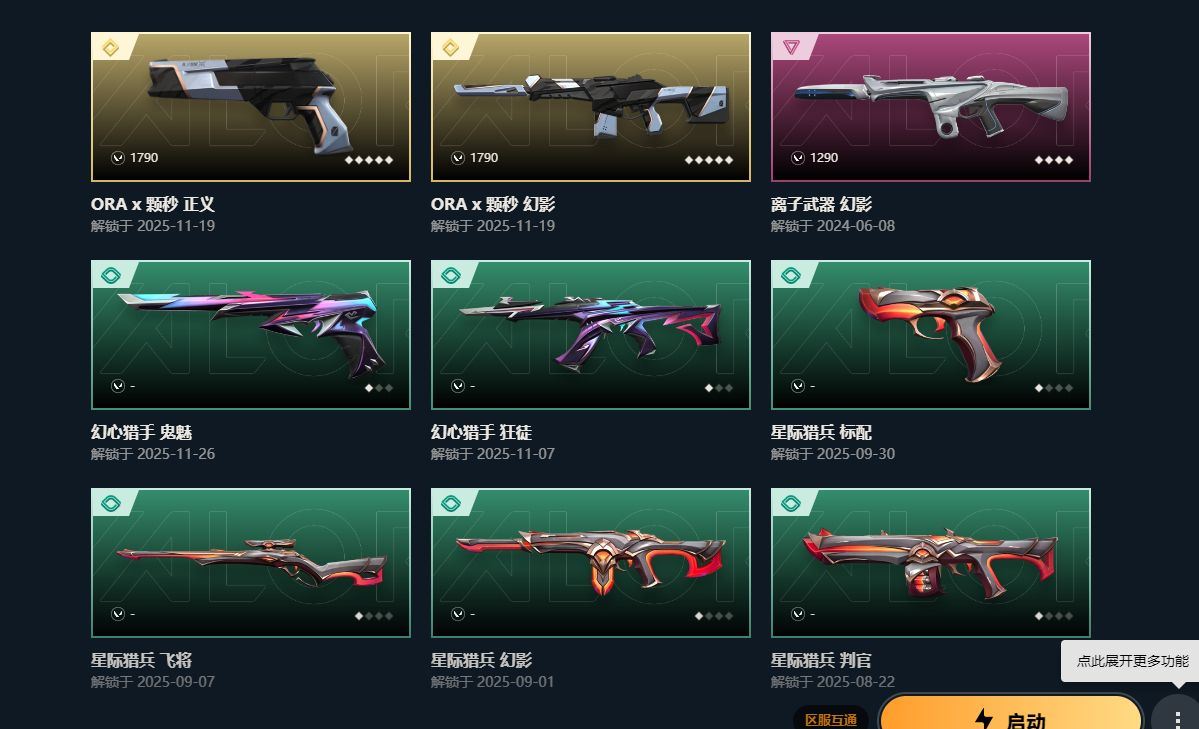The height and width of the screenshot is (729, 1199).
Task: Click the lightning bolt icon on 启动 button
Action: tap(984, 719)
